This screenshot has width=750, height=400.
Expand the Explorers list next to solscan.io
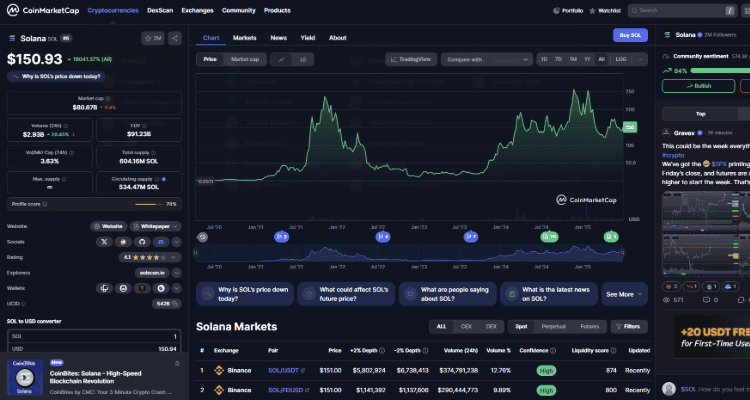point(175,272)
